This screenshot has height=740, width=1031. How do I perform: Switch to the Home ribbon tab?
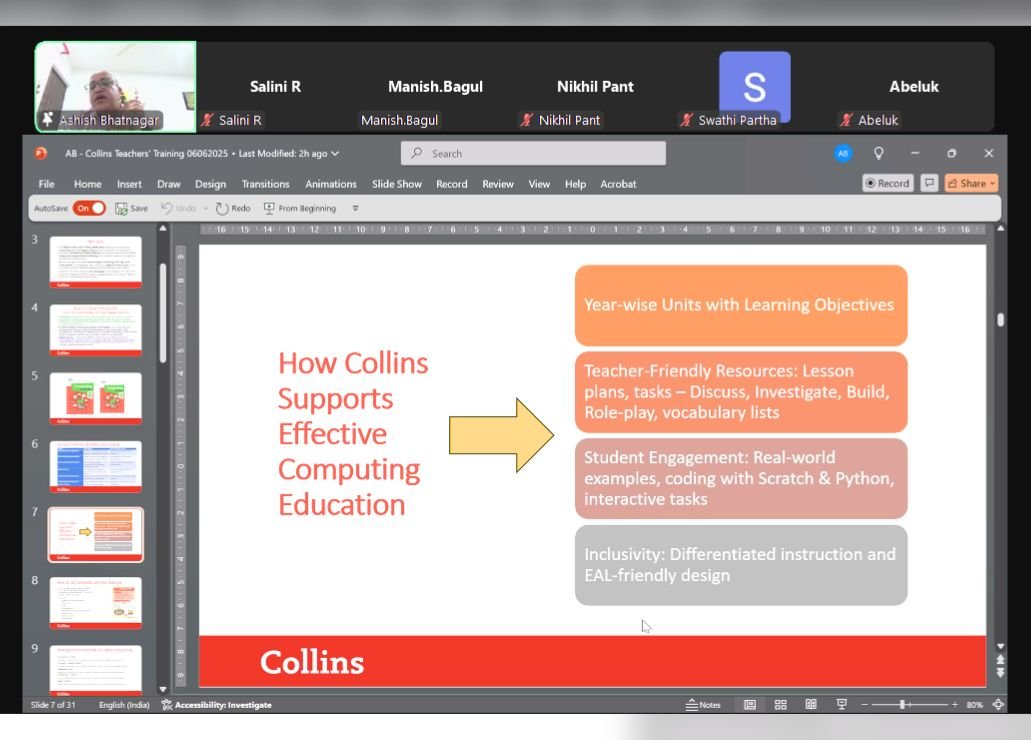pos(87,184)
